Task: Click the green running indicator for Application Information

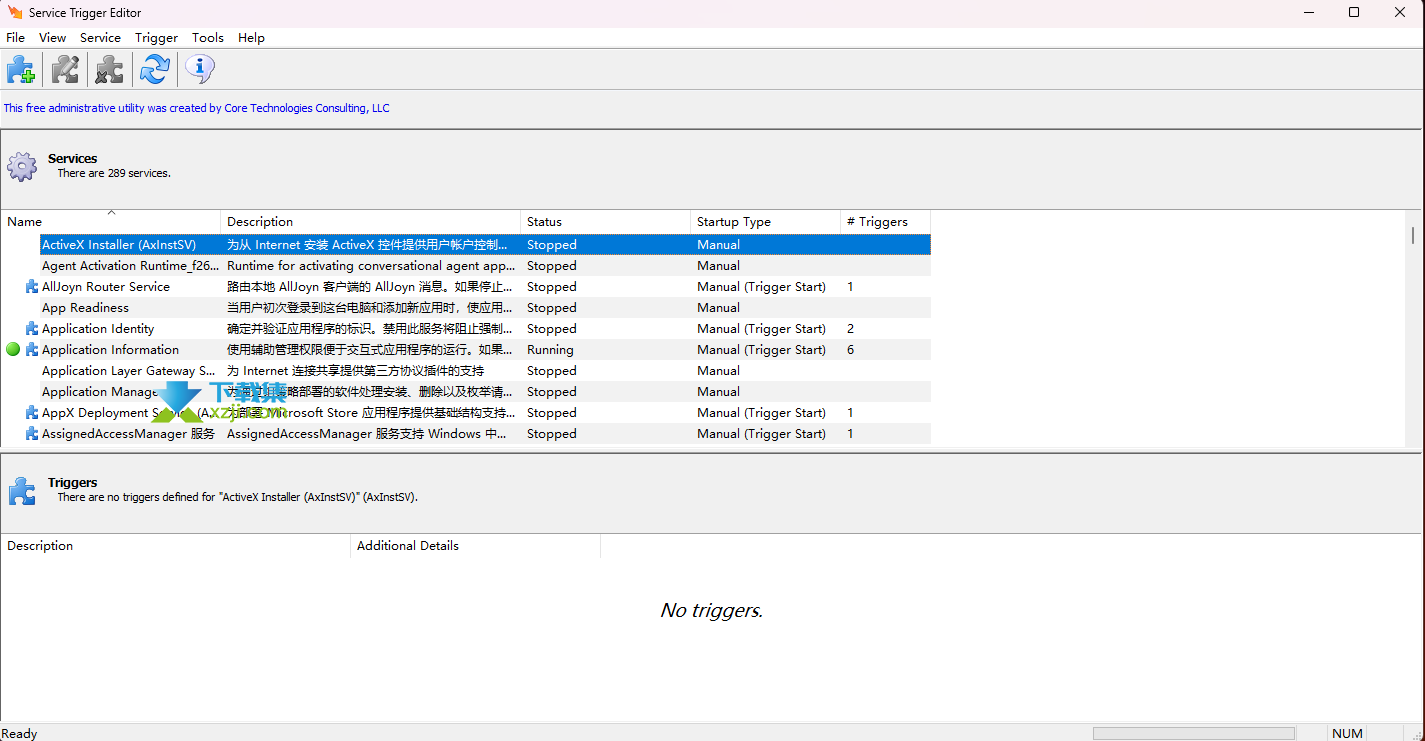Action: click(13, 350)
